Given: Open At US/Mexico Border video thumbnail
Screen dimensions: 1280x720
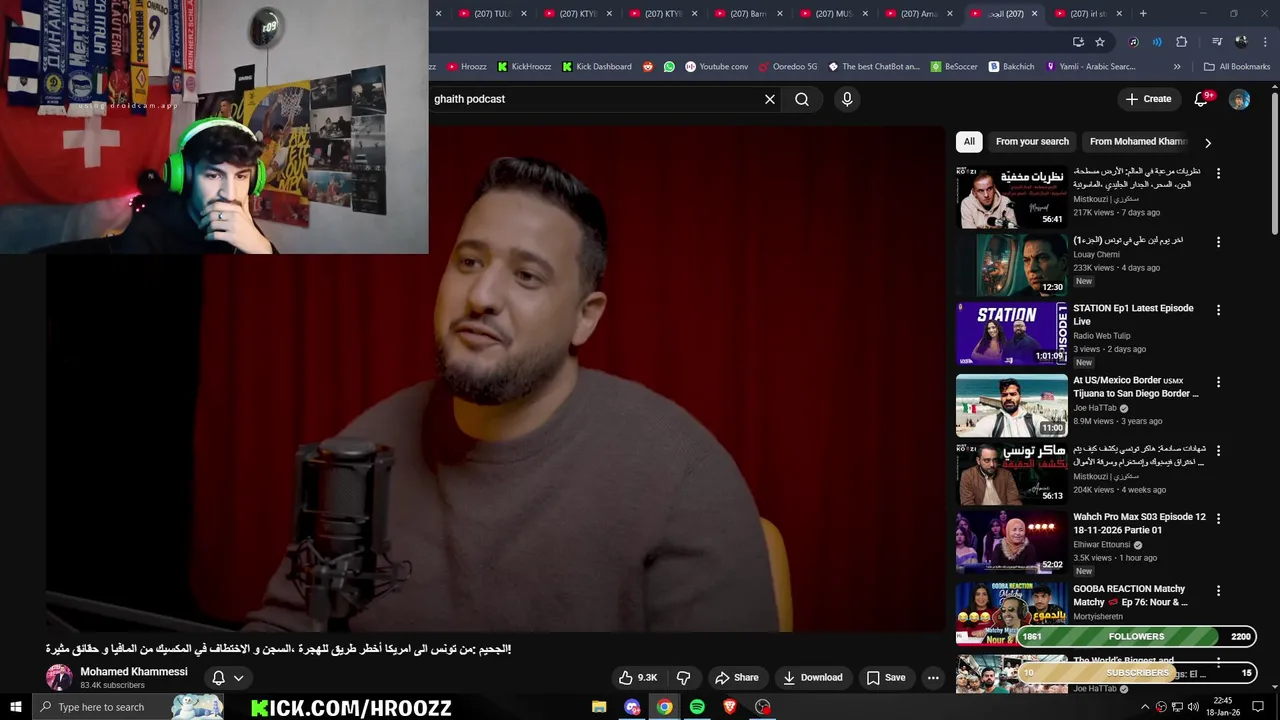Looking at the screenshot, I should click(x=1012, y=405).
